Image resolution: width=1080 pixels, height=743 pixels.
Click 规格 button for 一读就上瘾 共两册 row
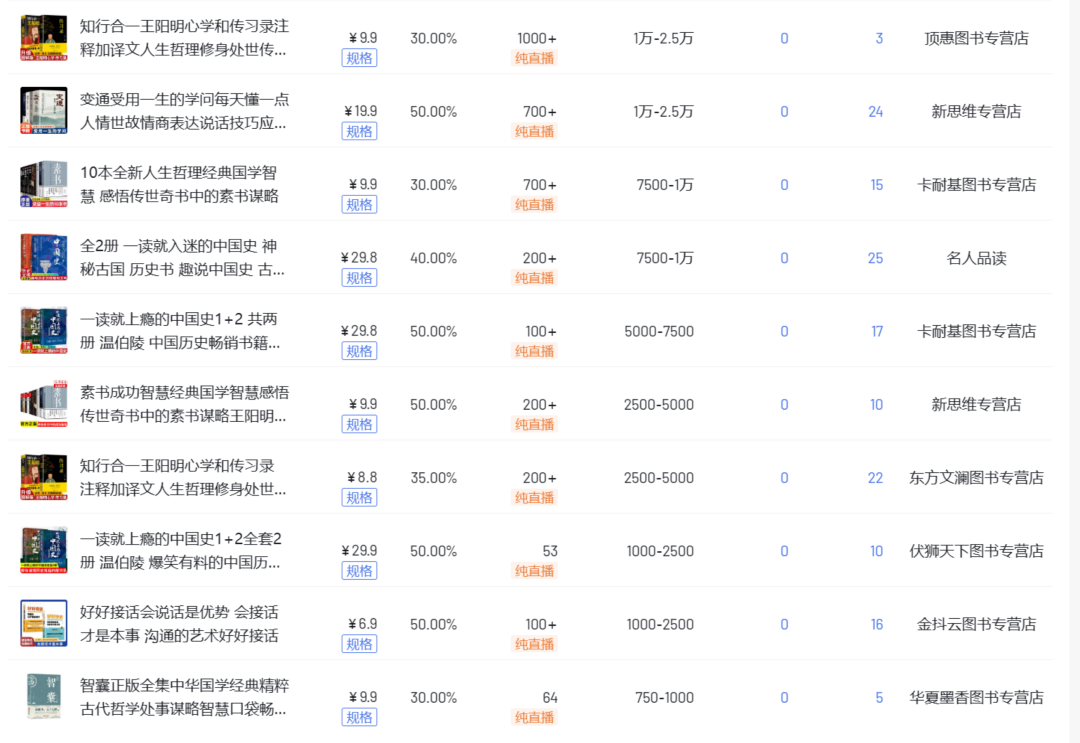[x=360, y=351]
